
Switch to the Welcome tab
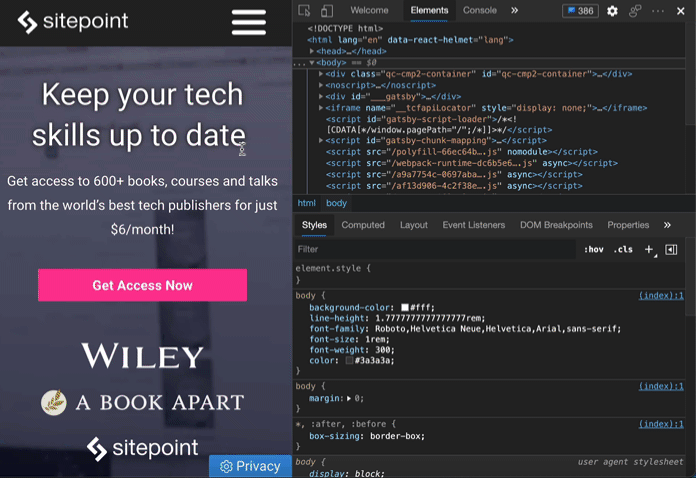369,10
